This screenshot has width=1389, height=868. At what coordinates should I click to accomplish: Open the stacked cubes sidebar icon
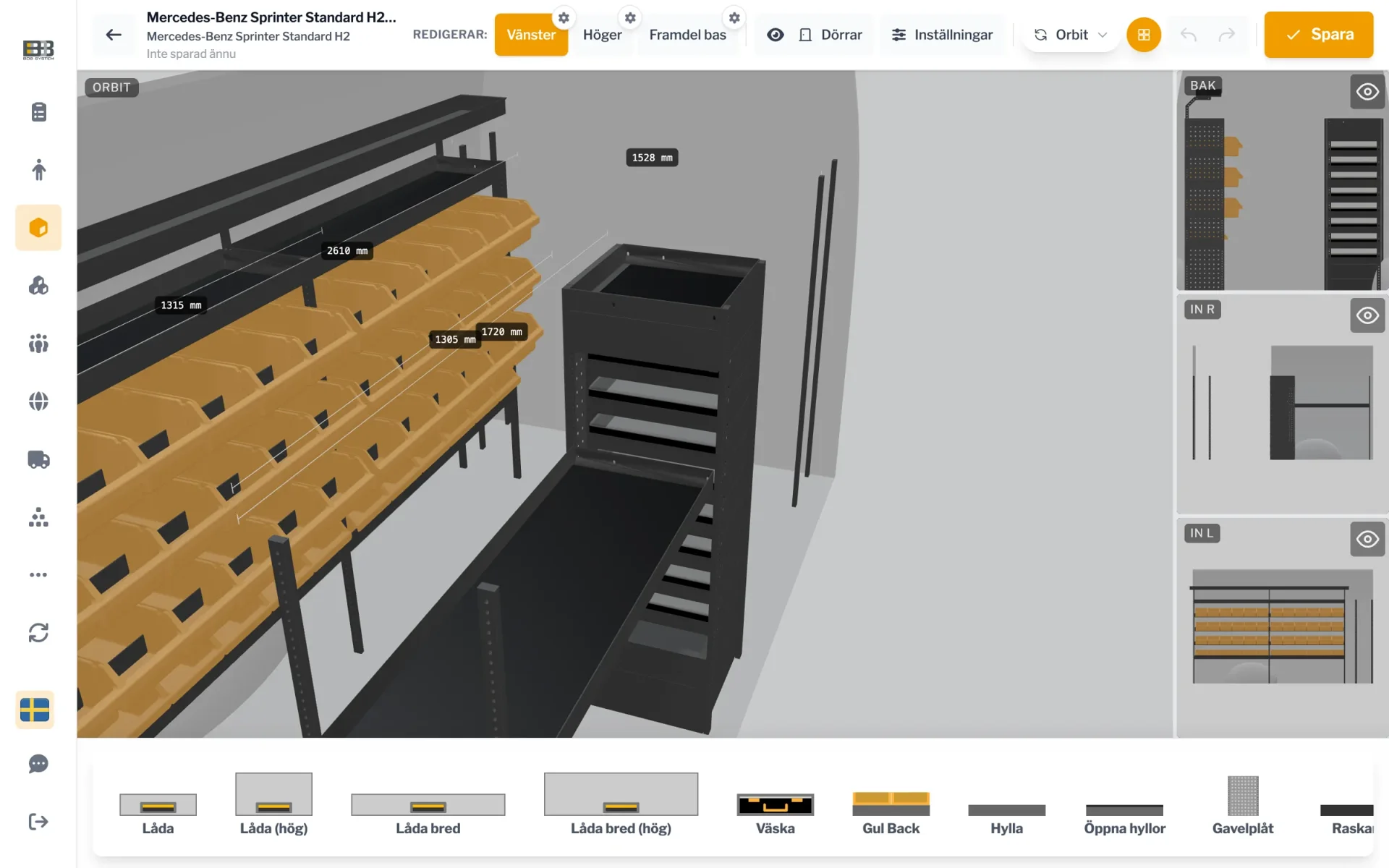38,286
